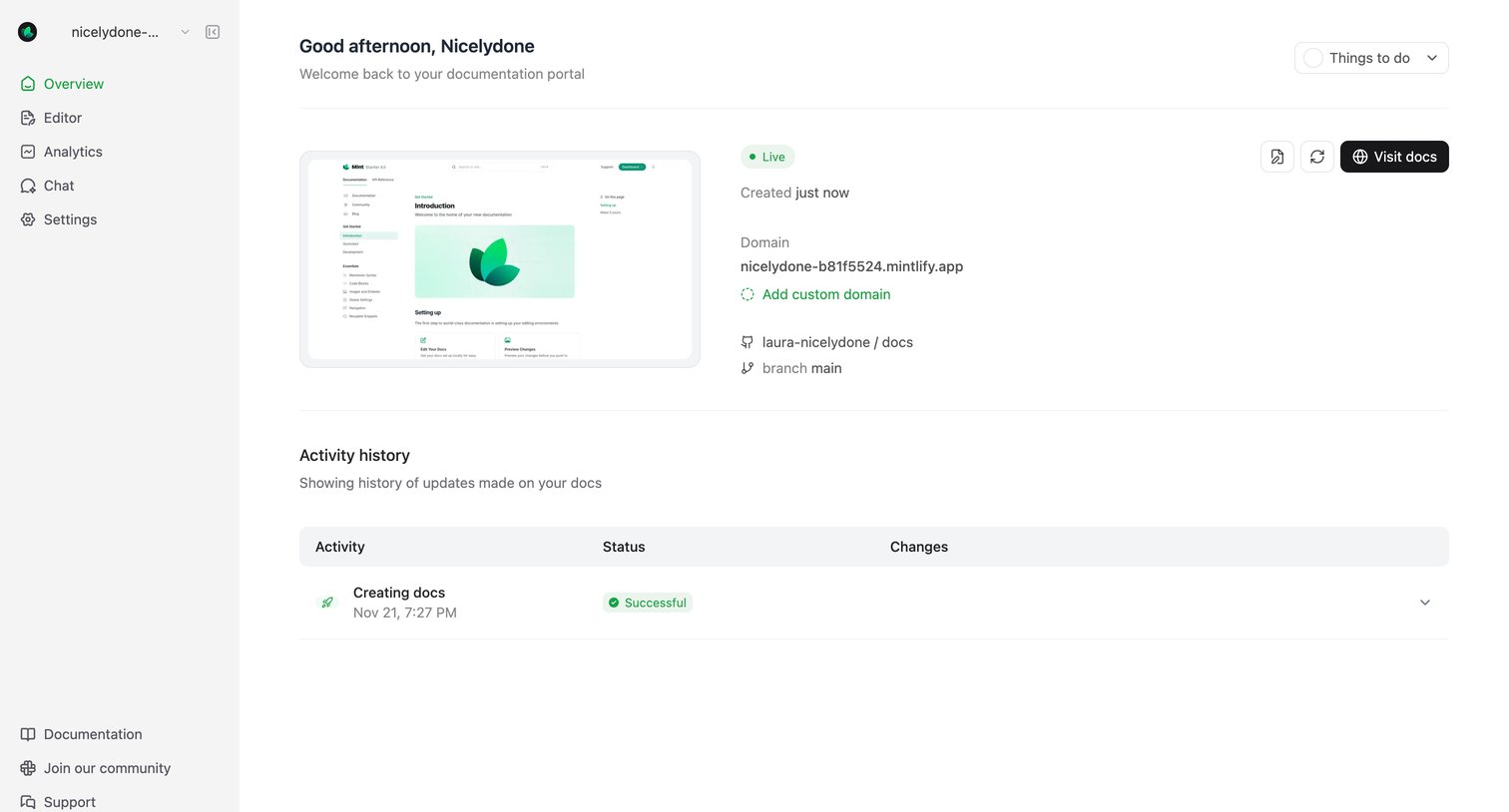Click the Successful status badge

(648, 603)
